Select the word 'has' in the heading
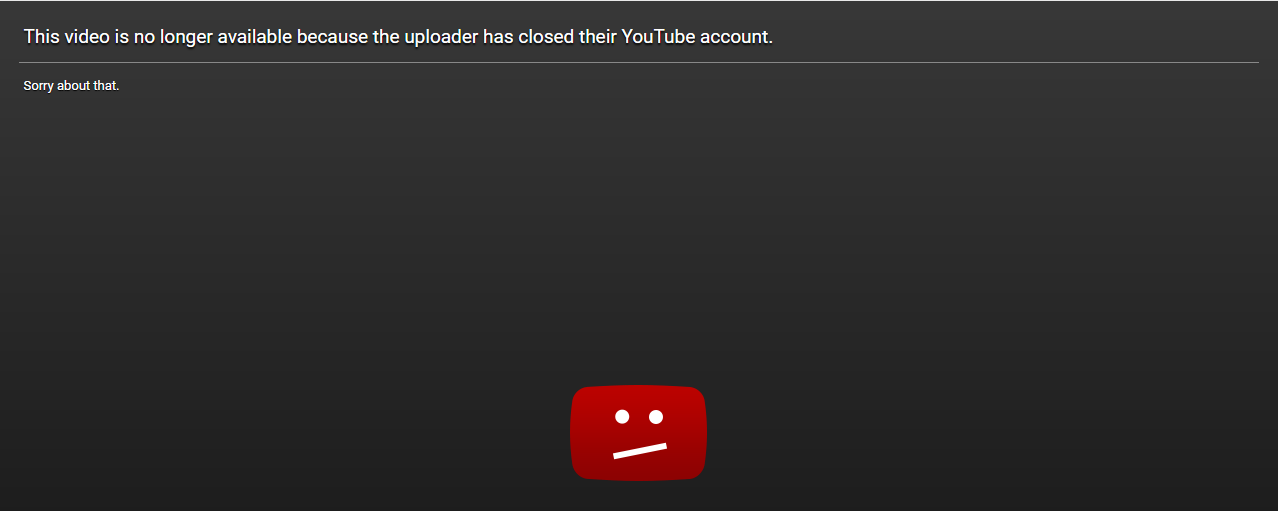 [x=498, y=37]
